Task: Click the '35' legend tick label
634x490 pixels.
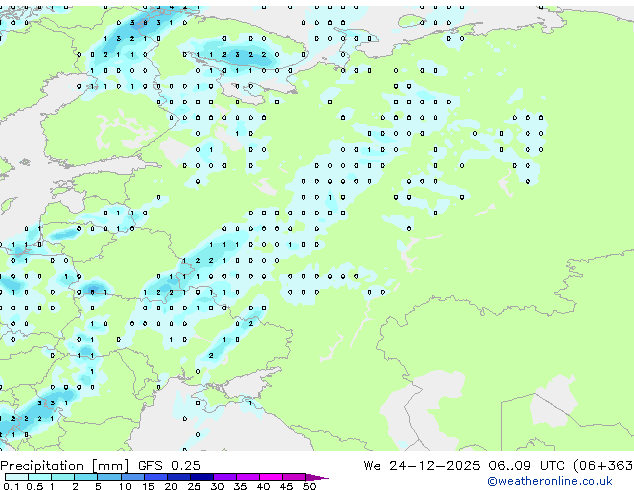Action: (240, 486)
